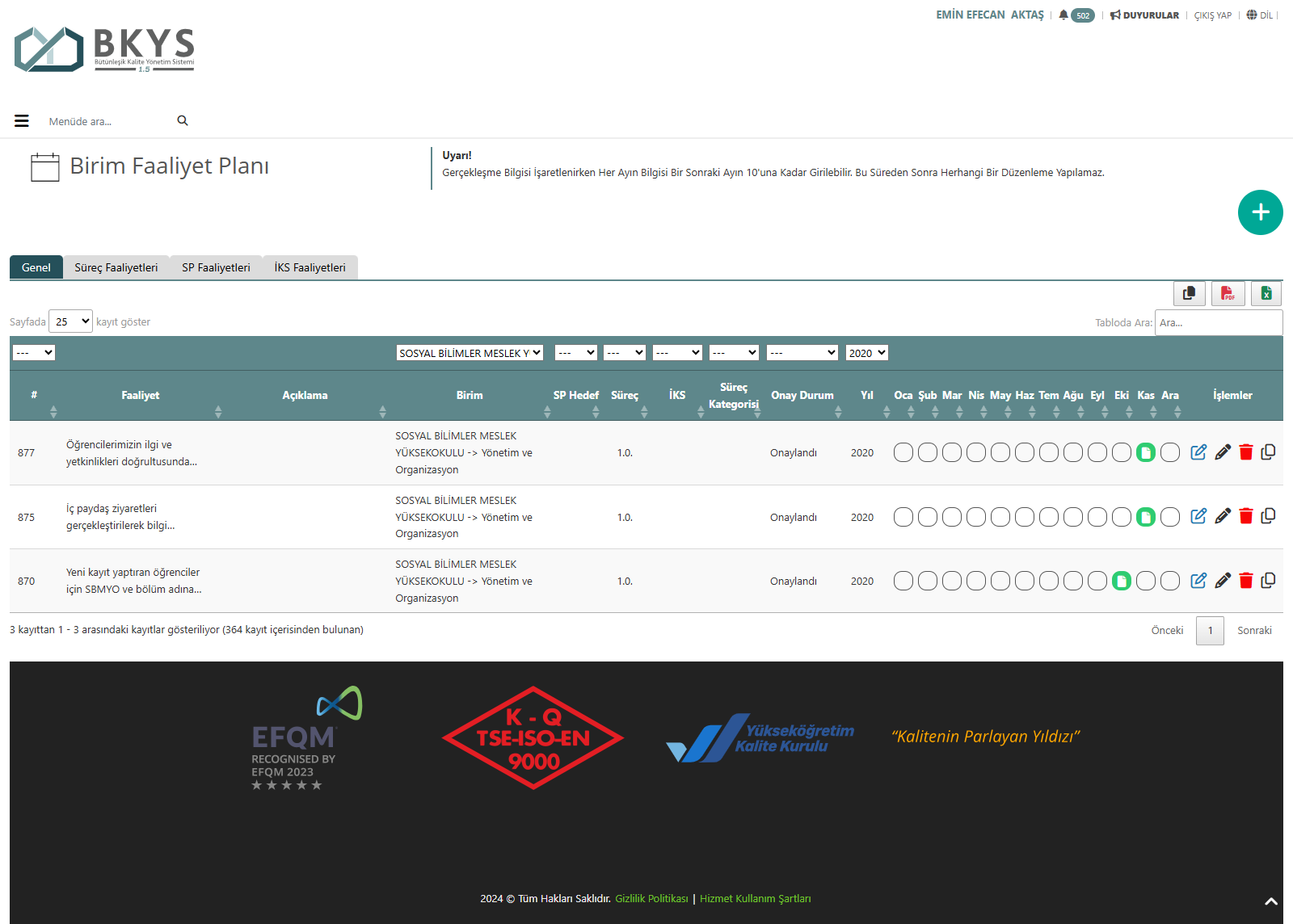This screenshot has width=1293, height=924.
Task: Export table to Excel
Action: click(1266, 293)
